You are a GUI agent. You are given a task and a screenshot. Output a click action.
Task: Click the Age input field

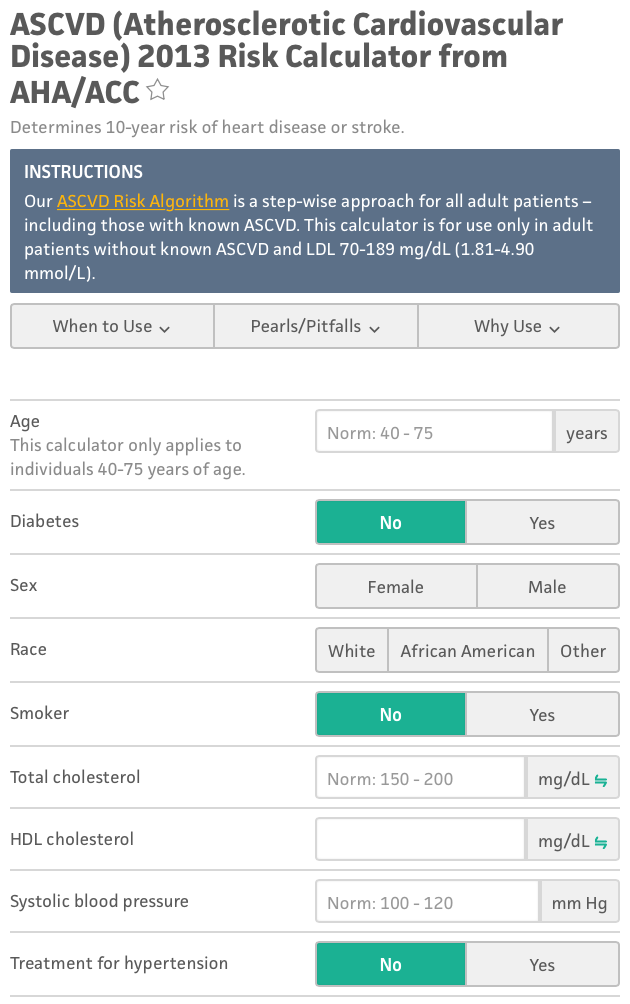(434, 433)
